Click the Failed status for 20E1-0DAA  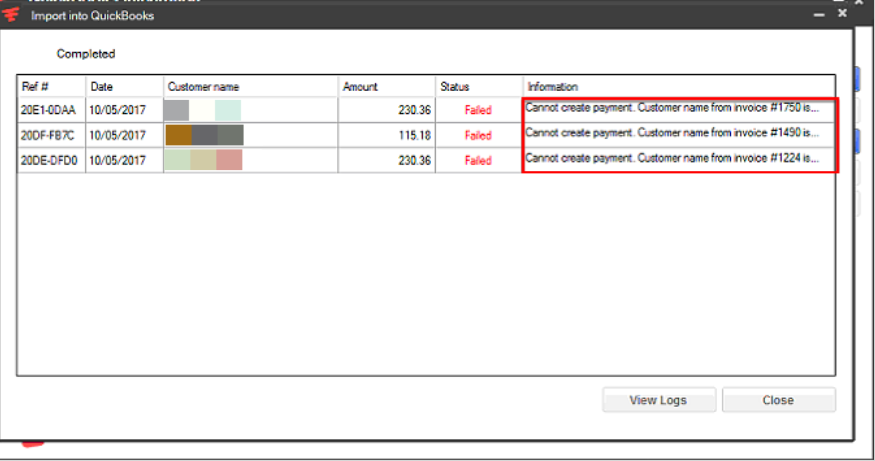coord(478,110)
